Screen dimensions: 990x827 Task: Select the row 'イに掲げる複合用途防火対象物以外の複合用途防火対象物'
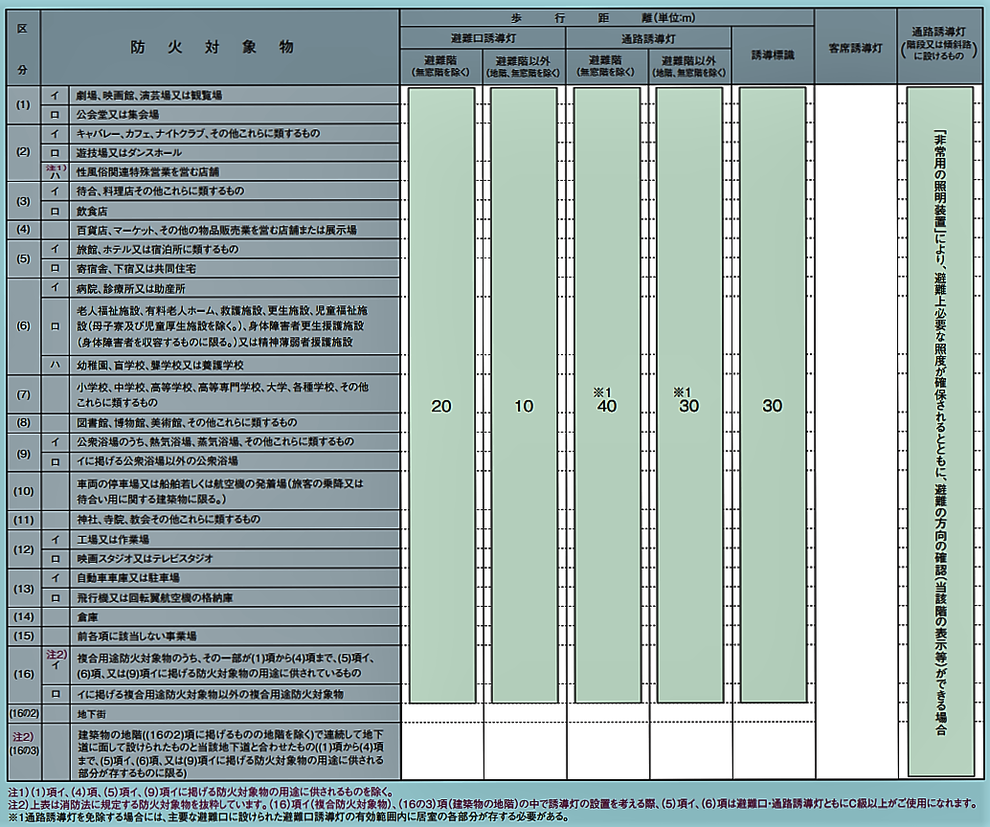point(234,694)
